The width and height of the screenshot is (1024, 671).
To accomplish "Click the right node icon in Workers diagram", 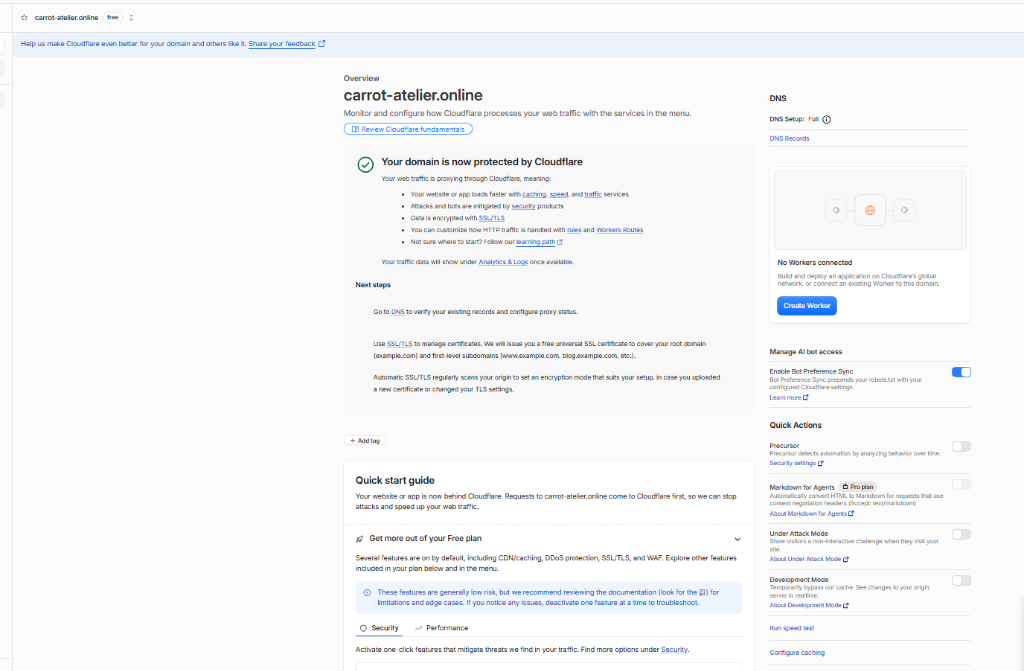I will click(904, 210).
